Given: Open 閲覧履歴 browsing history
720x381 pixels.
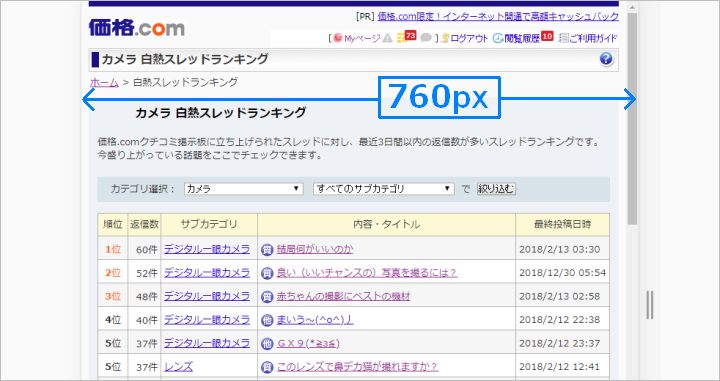Looking at the screenshot, I should click(x=522, y=39).
